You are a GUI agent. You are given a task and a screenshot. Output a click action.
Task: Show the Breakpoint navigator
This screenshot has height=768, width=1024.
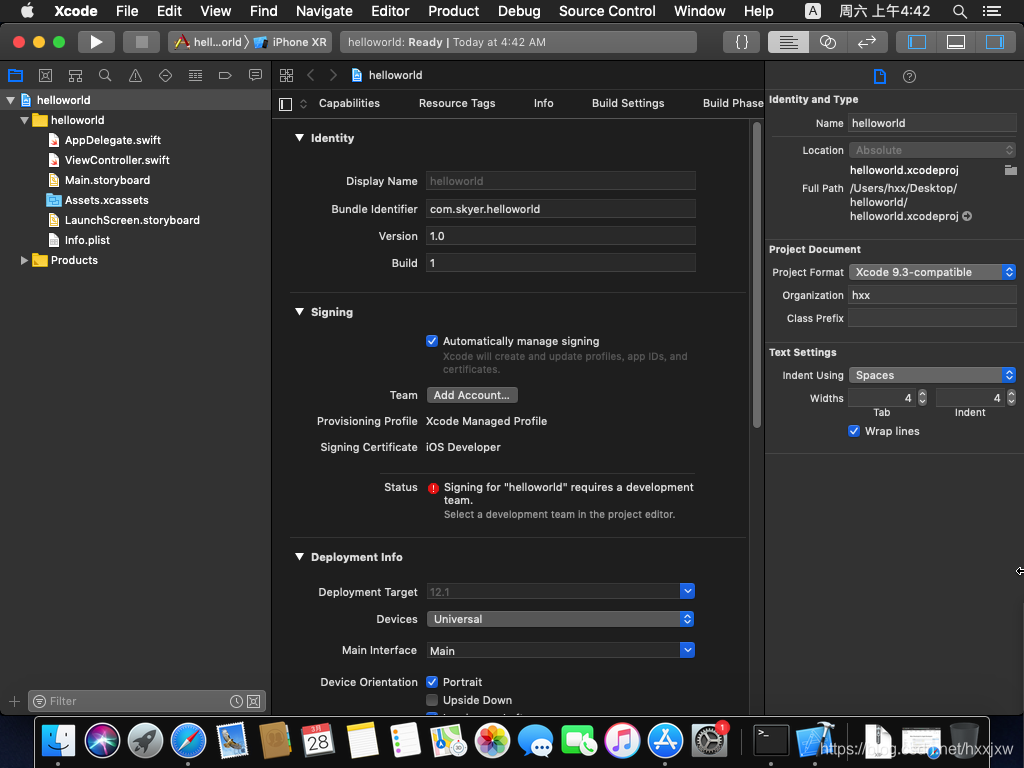pos(225,75)
